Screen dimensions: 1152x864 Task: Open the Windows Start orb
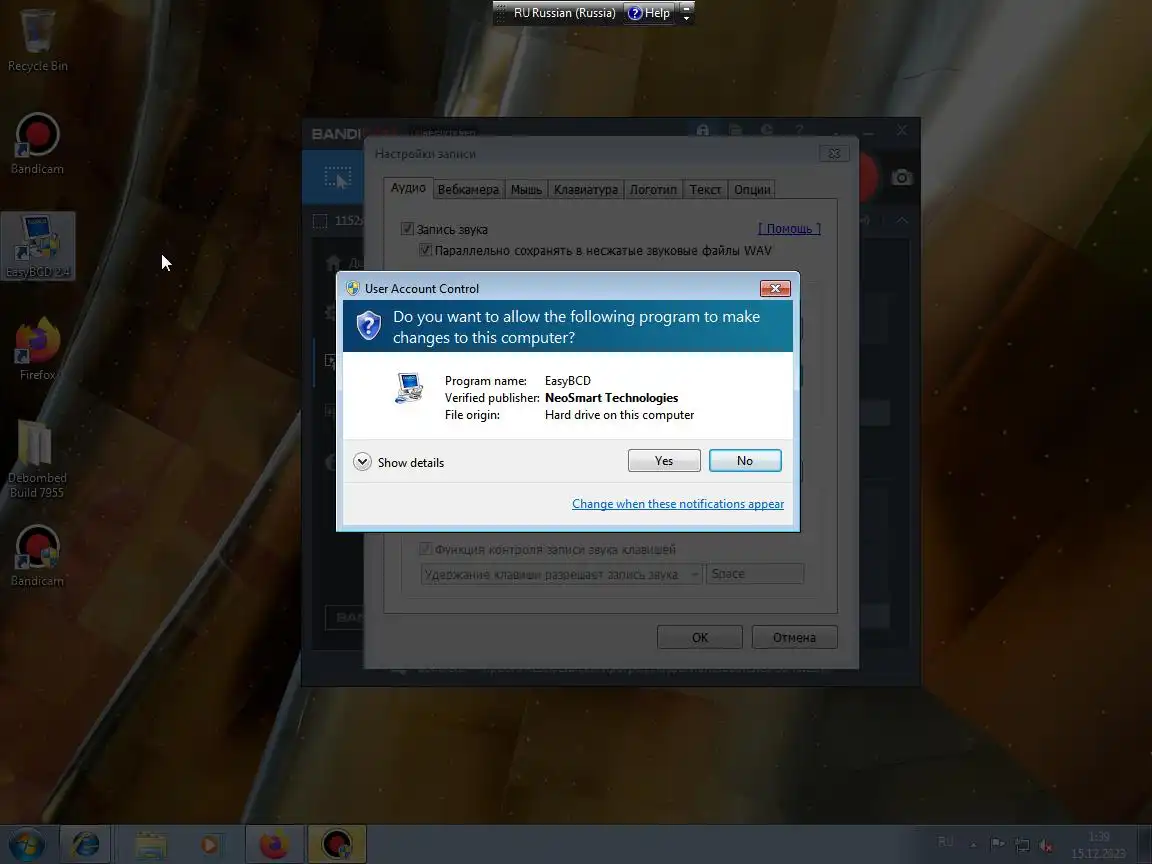point(26,844)
